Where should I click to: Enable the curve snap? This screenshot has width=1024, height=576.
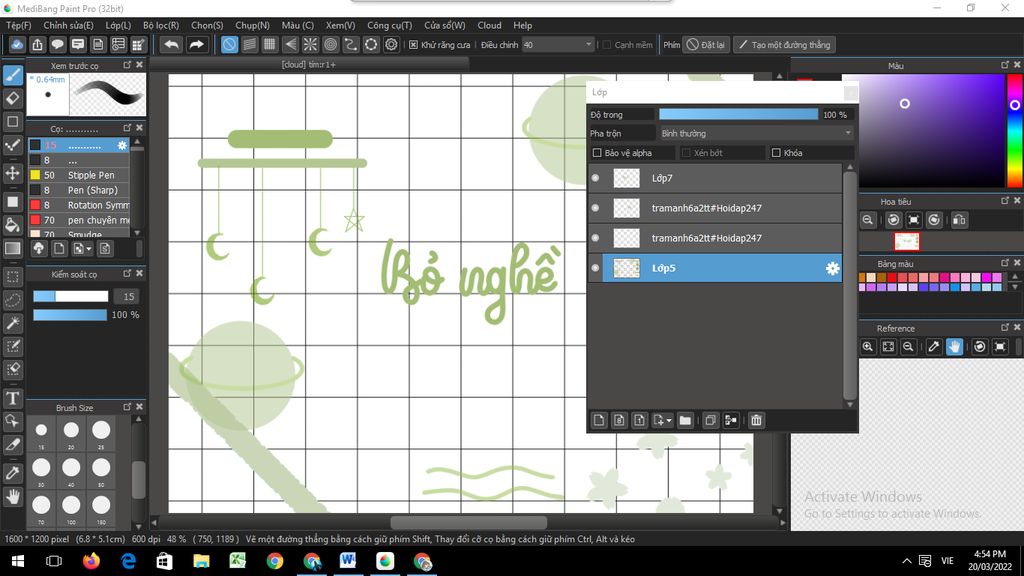[x=351, y=44]
